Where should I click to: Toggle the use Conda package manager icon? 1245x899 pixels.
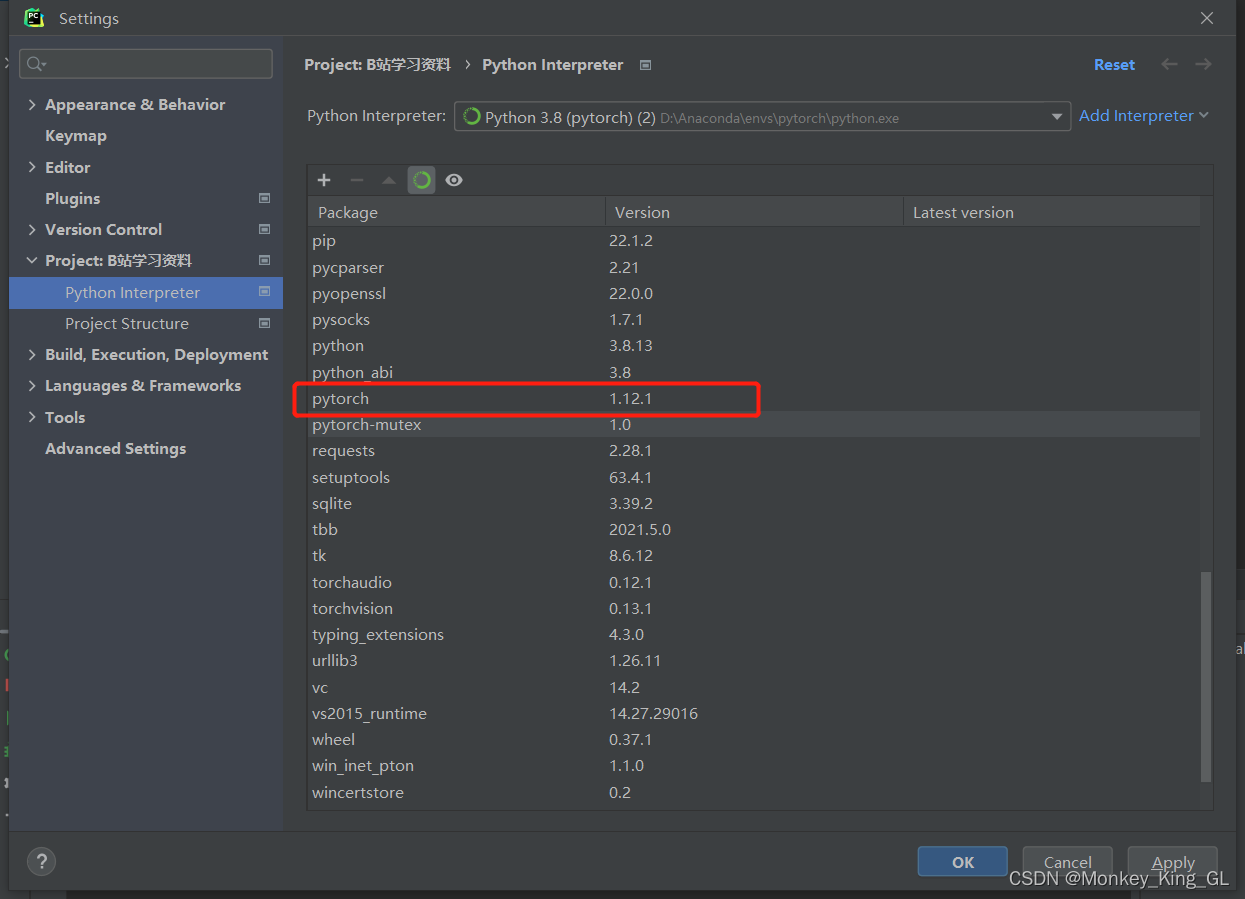click(422, 180)
